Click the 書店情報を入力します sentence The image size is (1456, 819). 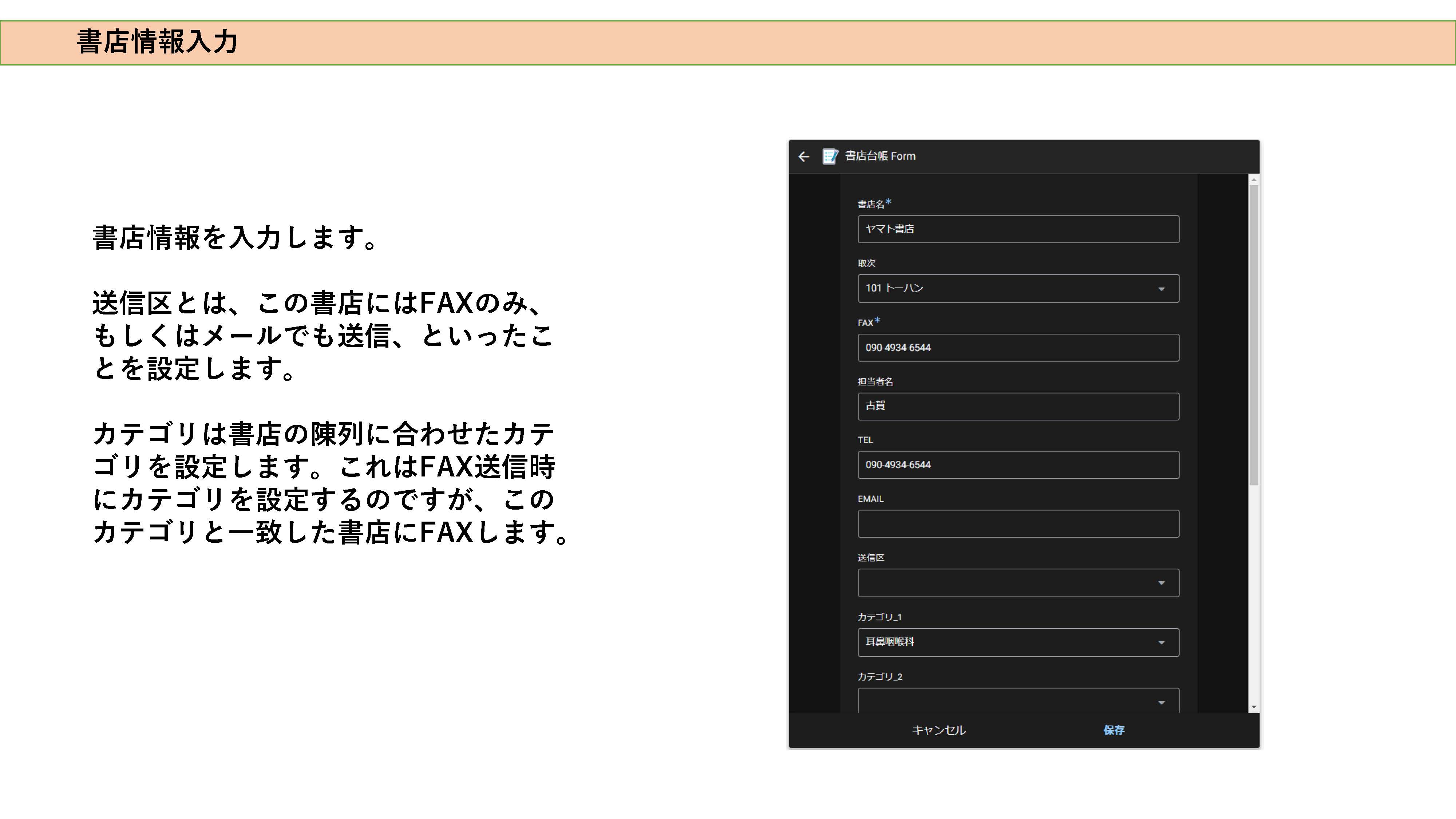click(234, 237)
